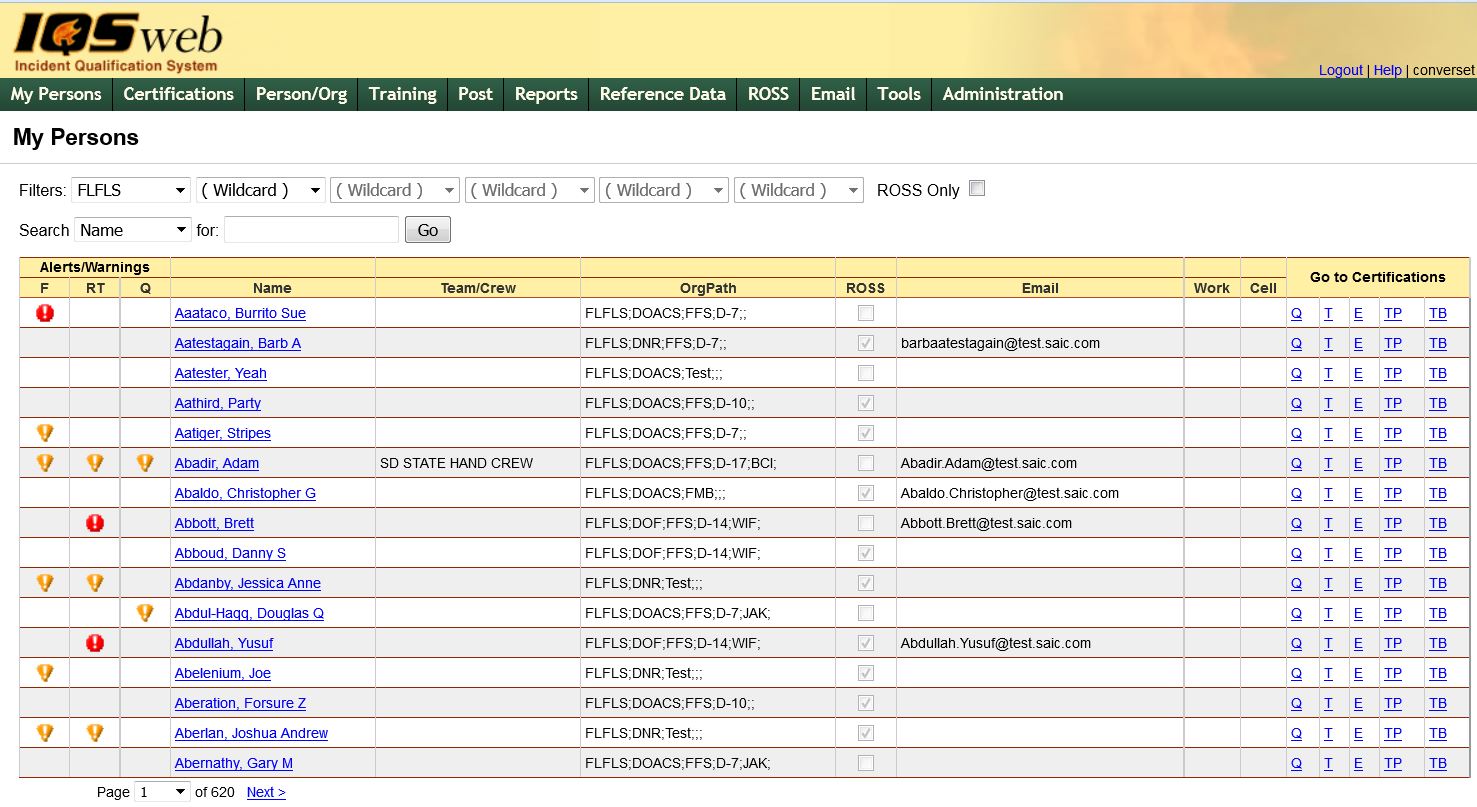
Task: Click the RT warning icon for Abdanby, Jessica Anne
Action: (95, 583)
